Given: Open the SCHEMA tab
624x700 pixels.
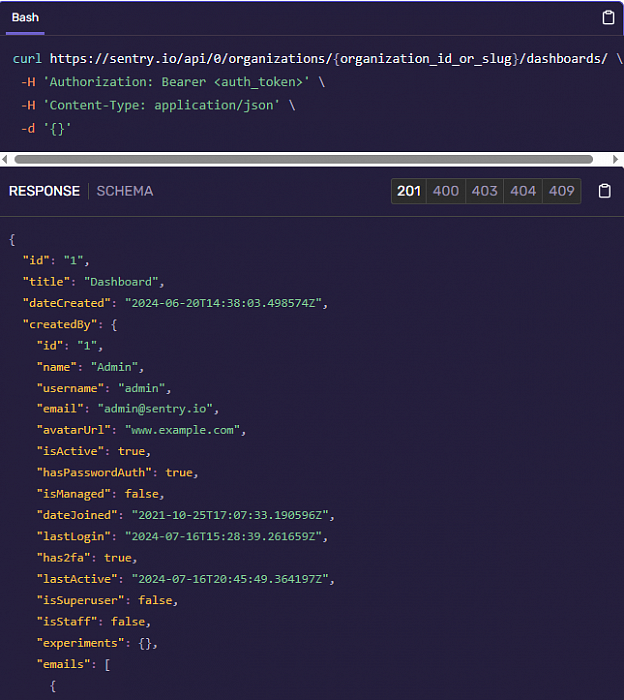Looking at the screenshot, I should 125,191.
